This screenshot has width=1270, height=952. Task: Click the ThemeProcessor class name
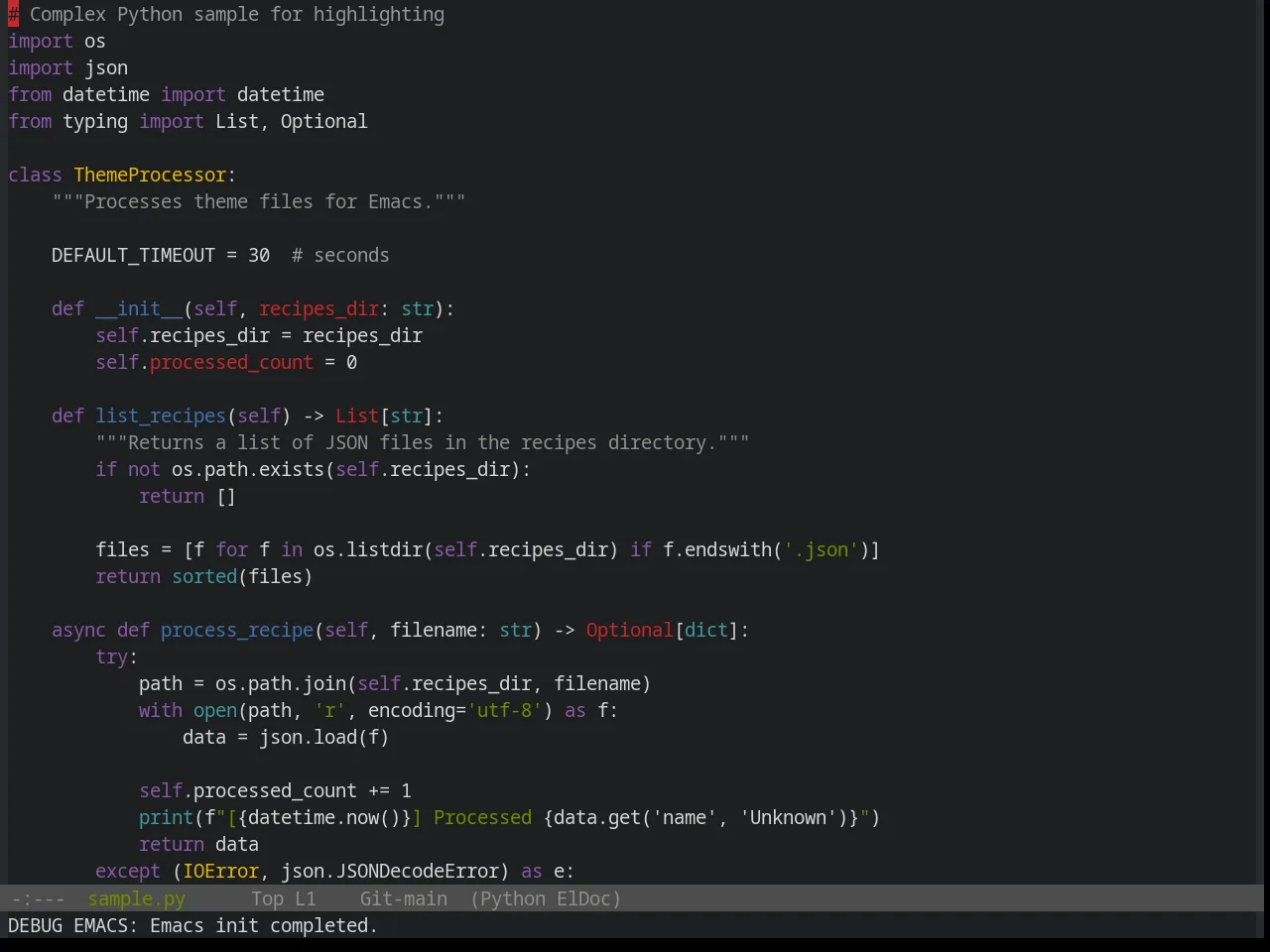click(150, 175)
